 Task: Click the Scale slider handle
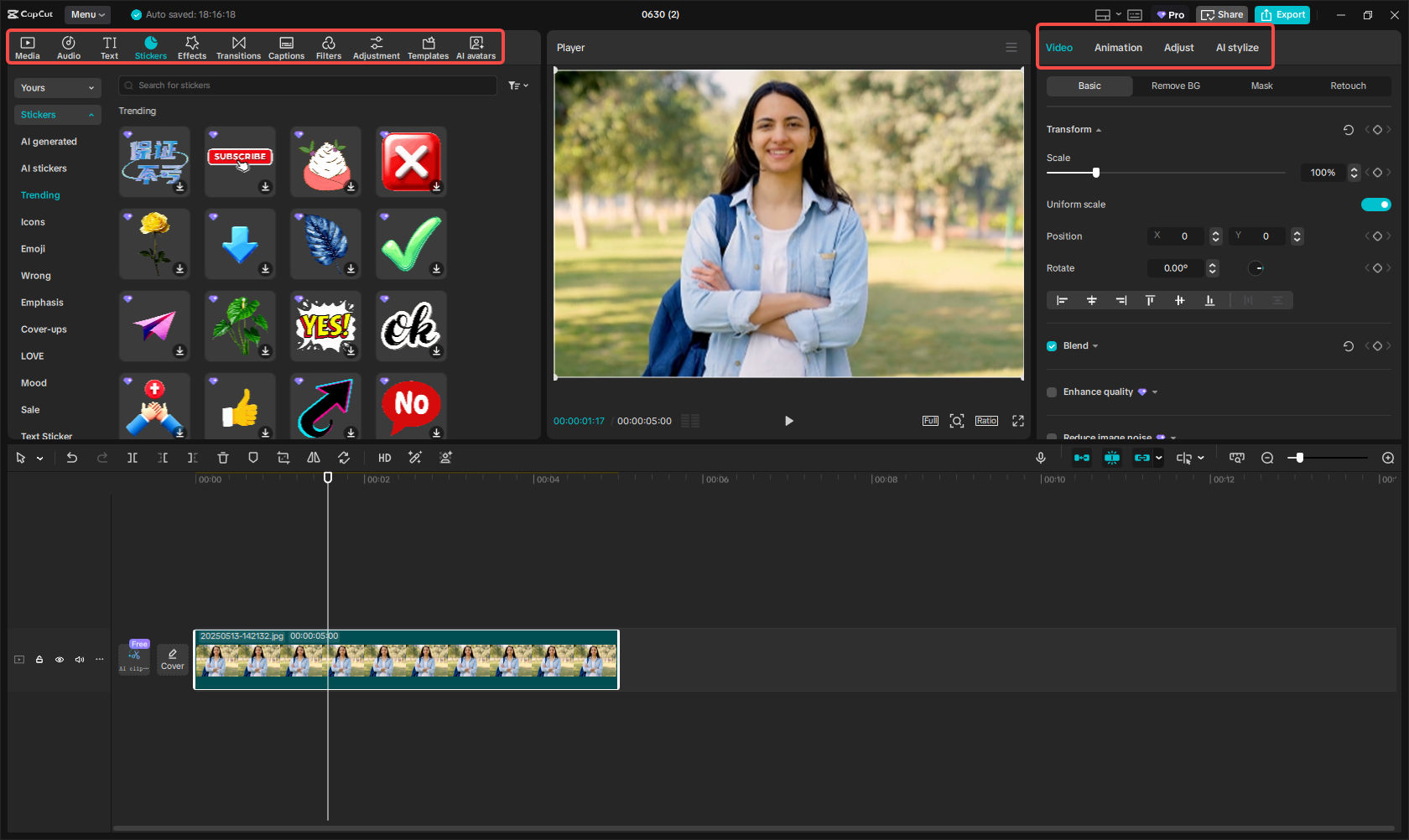click(x=1095, y=173)
